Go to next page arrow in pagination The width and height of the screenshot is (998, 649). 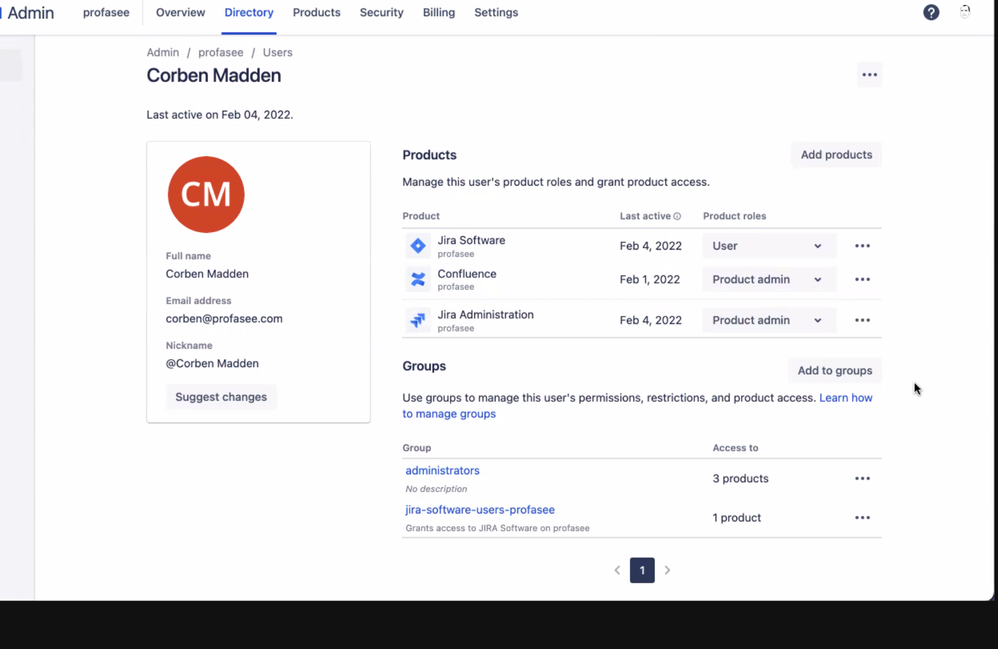[x=667, y=570]
